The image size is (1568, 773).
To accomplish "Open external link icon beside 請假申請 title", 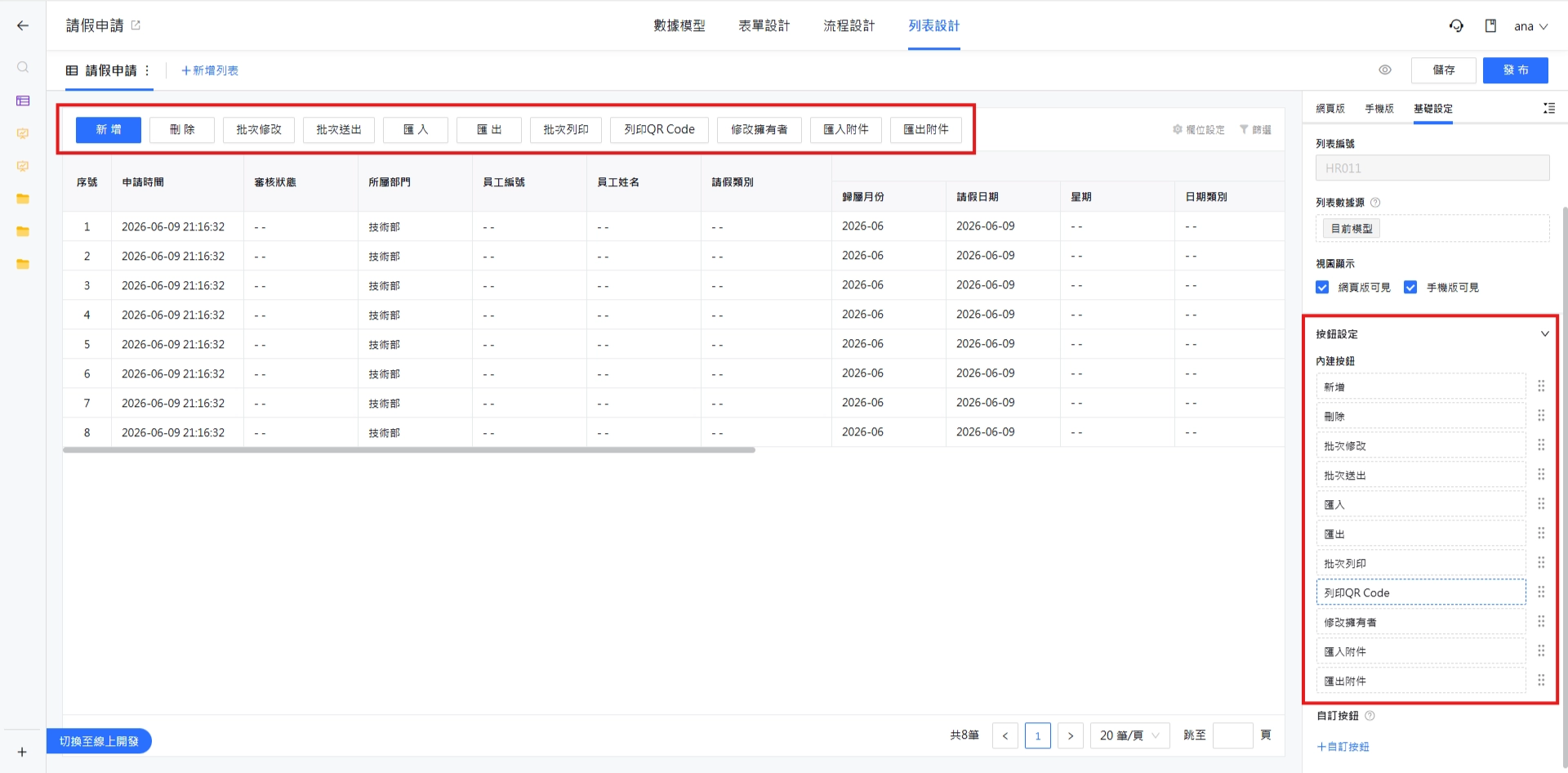I will click(136, 25).
